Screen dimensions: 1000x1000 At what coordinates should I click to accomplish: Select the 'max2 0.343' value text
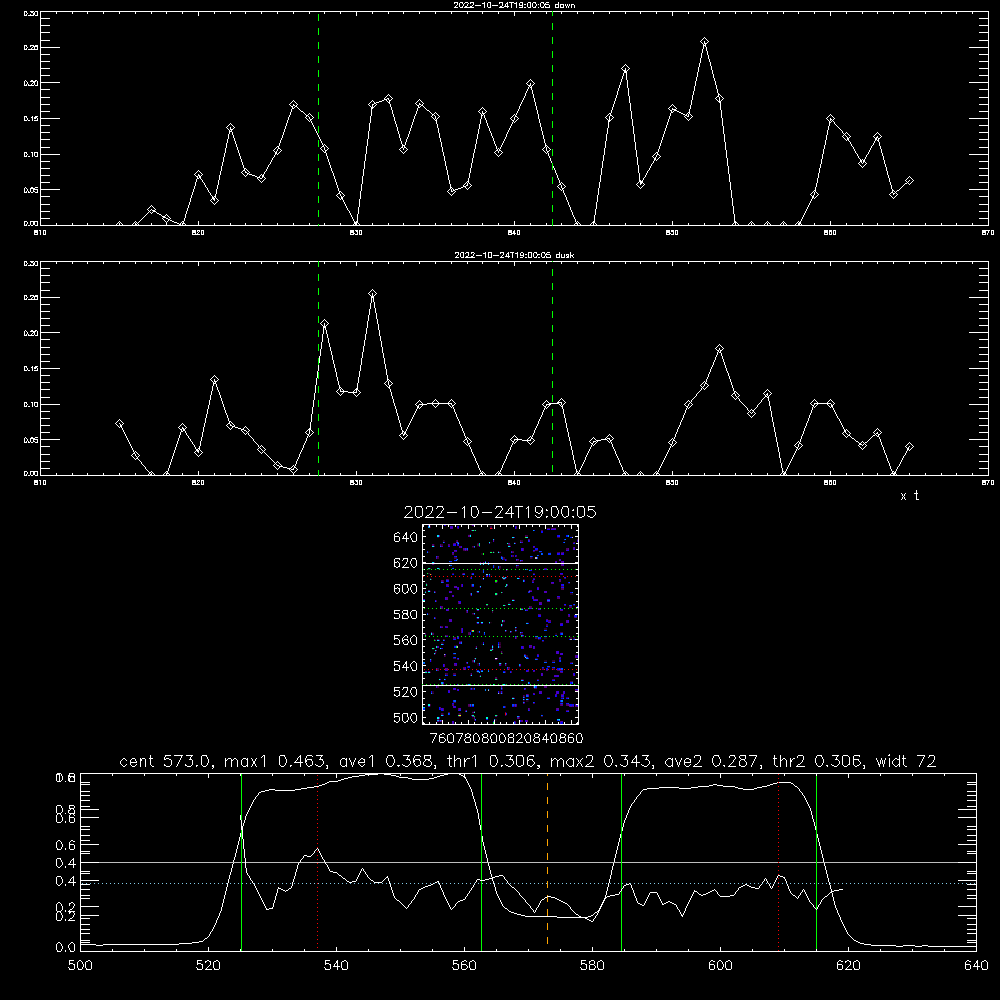(x=600, y=761)
